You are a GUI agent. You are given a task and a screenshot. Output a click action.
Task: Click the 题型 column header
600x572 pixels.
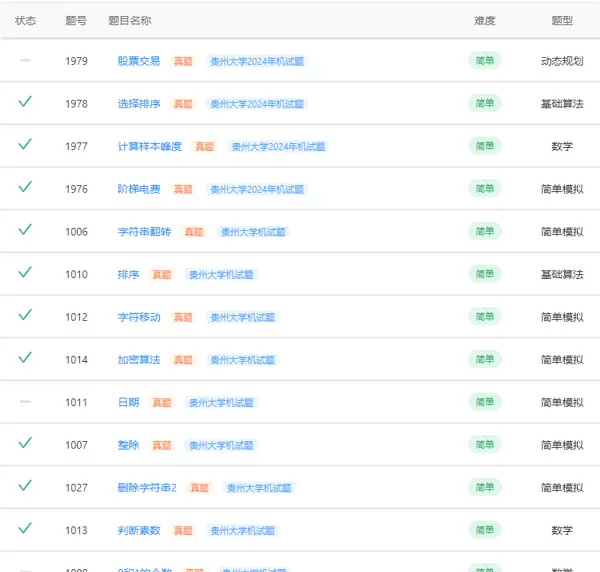point(562,20)
